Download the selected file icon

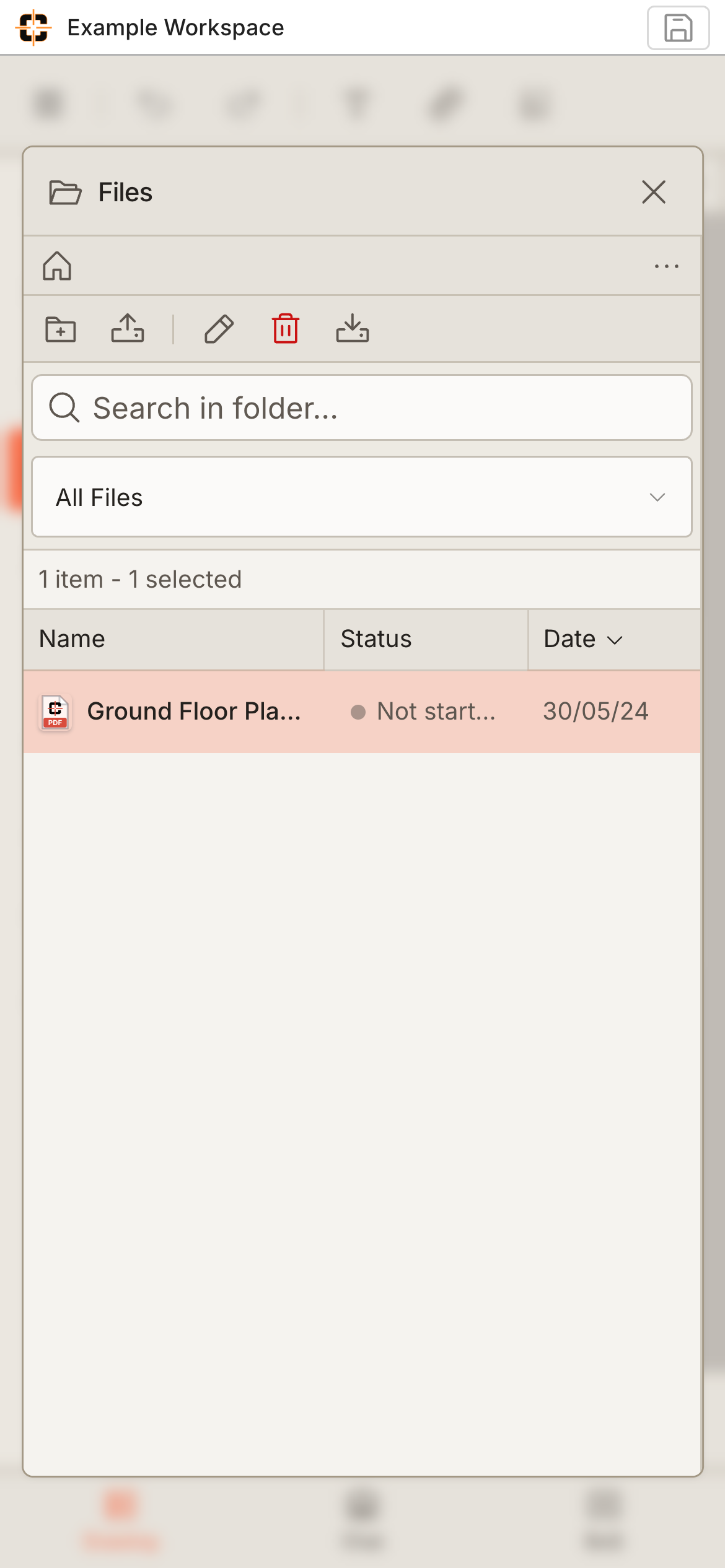click(353, 328)
